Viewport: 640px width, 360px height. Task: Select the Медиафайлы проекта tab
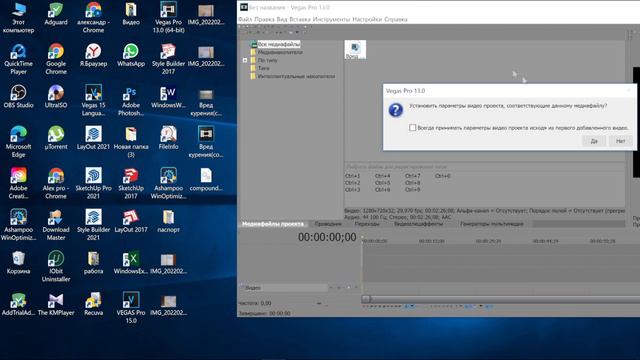click(x=273, y=224)
